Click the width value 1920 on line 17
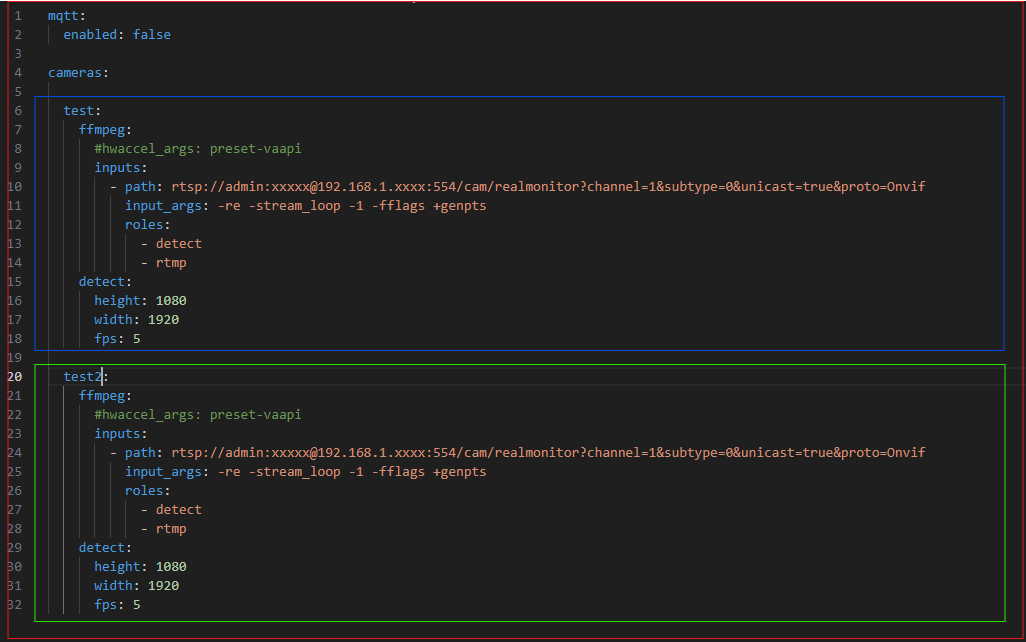This screenshot has width=1026, height=642. [x=163, y=320]
